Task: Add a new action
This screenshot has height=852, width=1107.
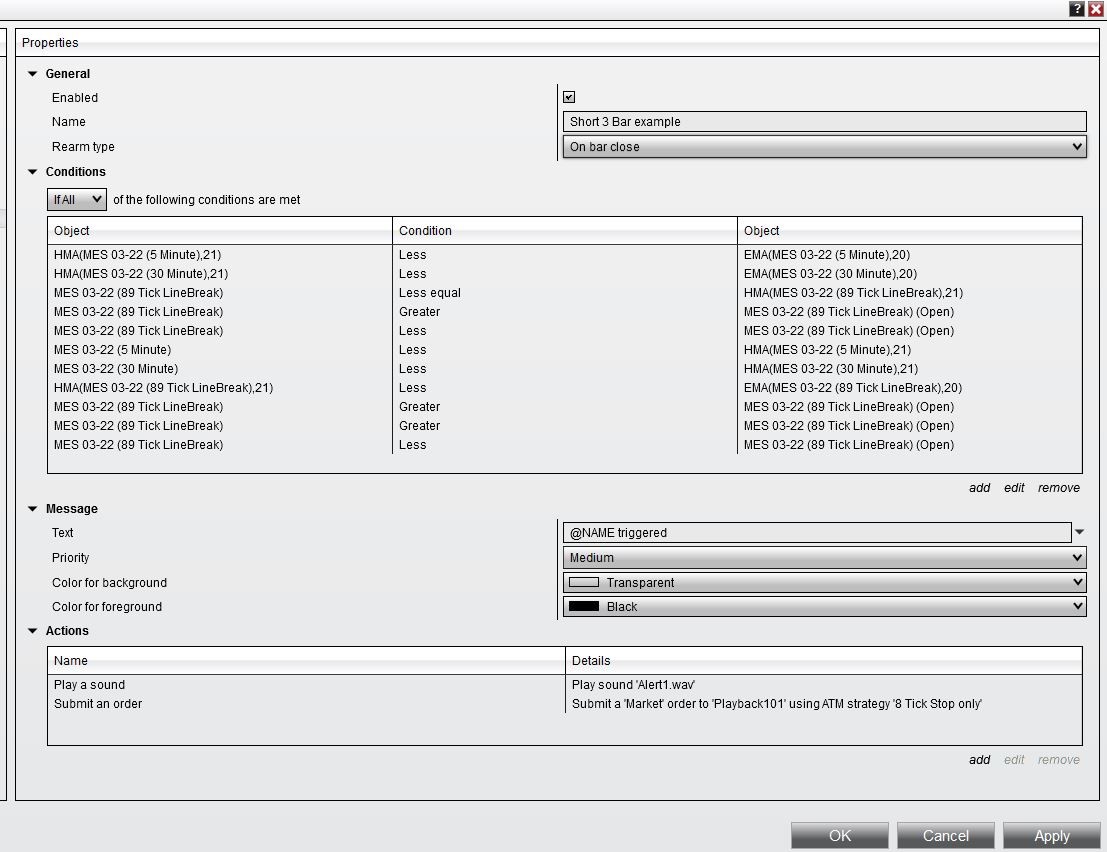Action: (x=979, y=760)
